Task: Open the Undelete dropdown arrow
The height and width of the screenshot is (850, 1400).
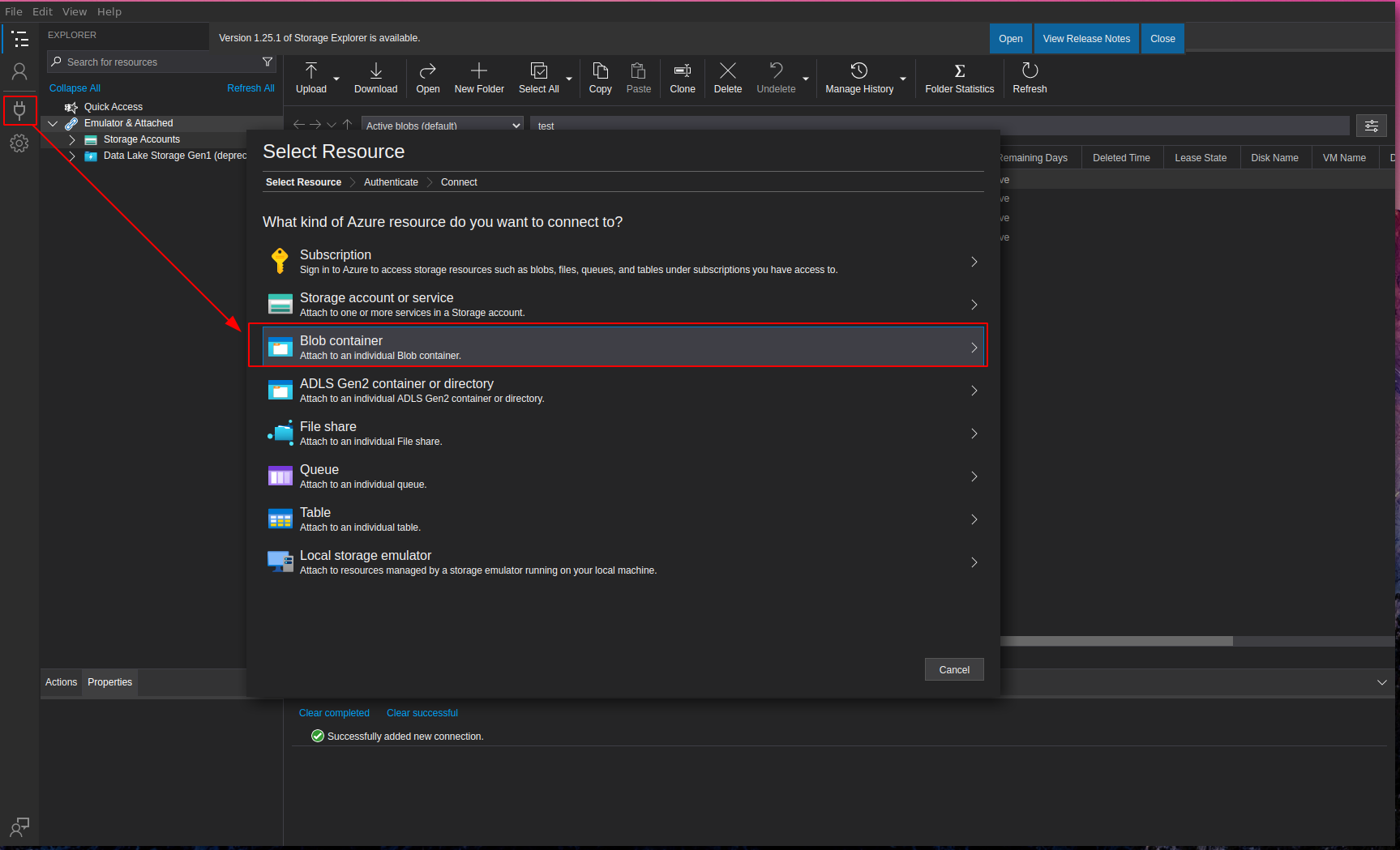Action: 806,79
